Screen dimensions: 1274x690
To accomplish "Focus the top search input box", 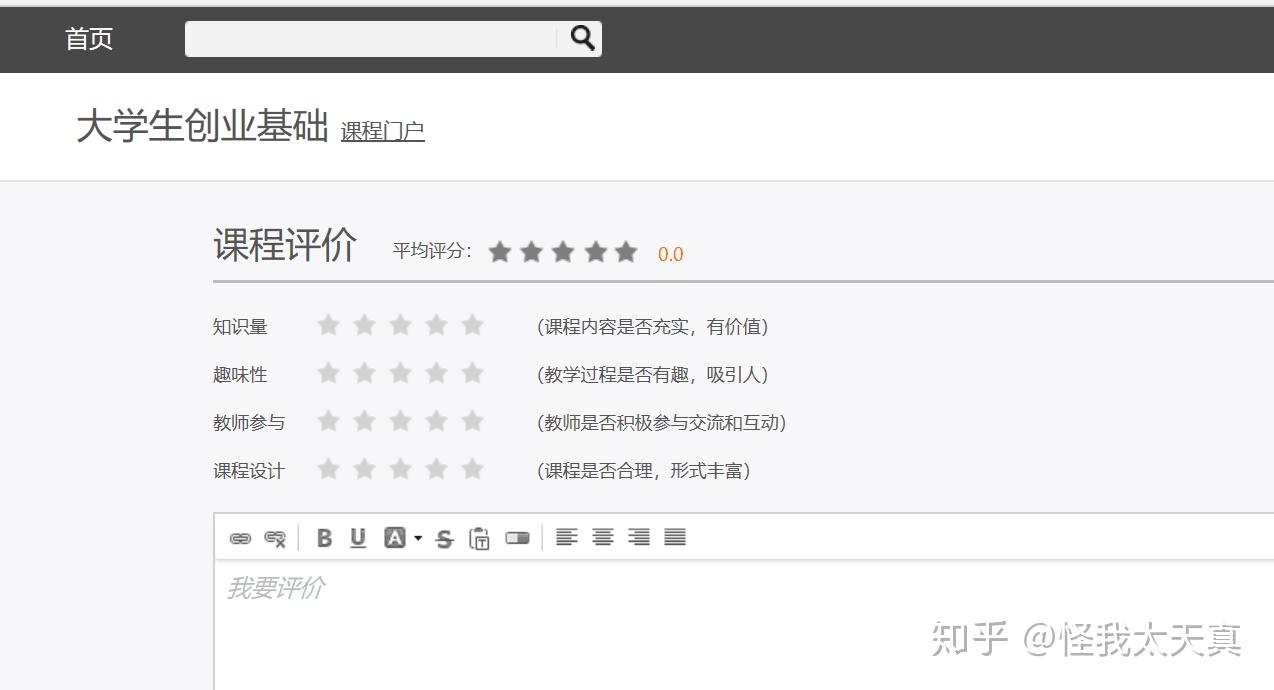I will point(371,39).
